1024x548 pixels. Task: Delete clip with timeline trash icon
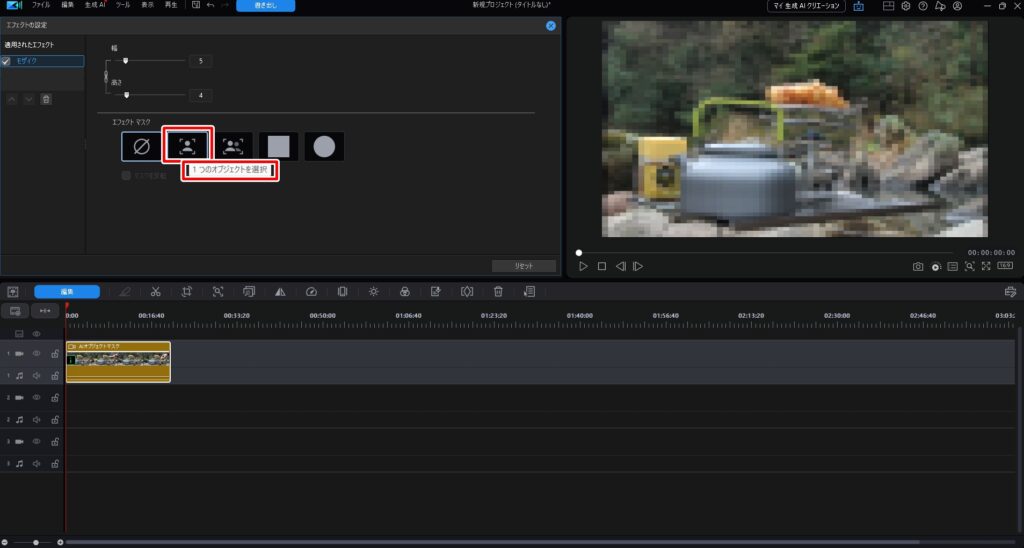pos(498,292)
